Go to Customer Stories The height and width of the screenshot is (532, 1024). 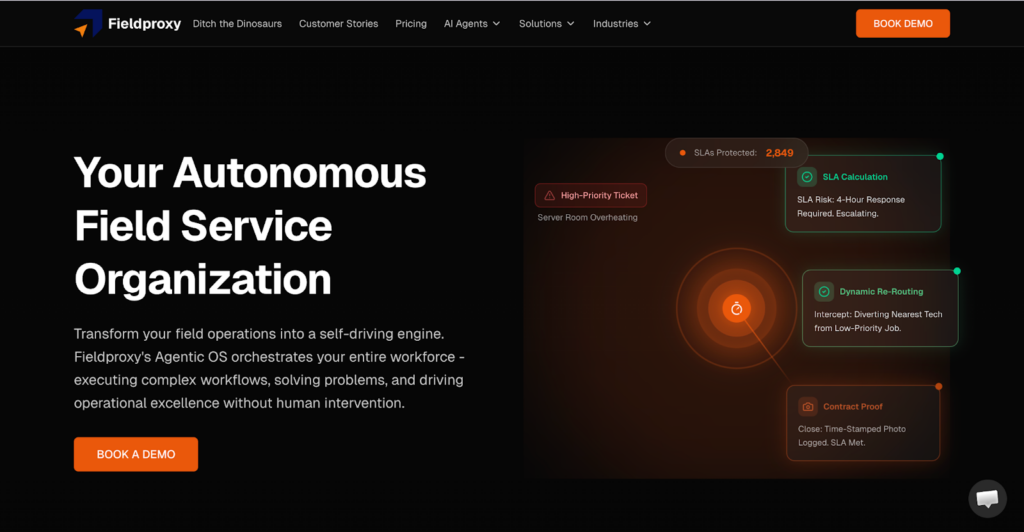[338, 23]
